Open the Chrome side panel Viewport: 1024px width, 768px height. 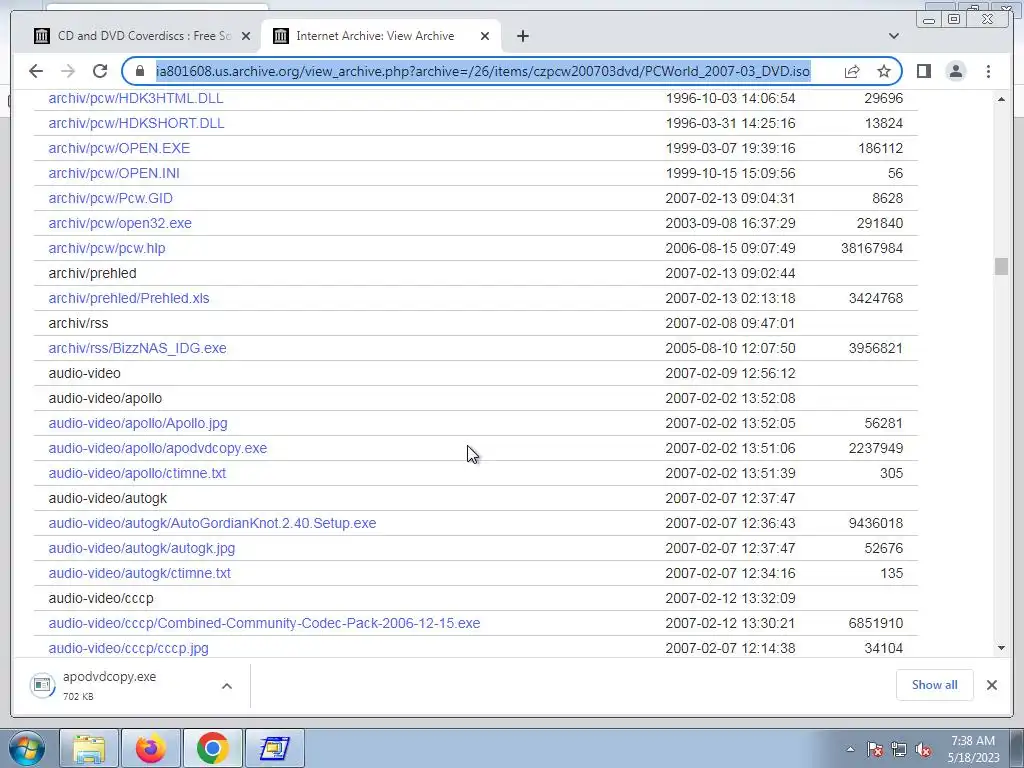pyautogui.click(x=923, y=71)
